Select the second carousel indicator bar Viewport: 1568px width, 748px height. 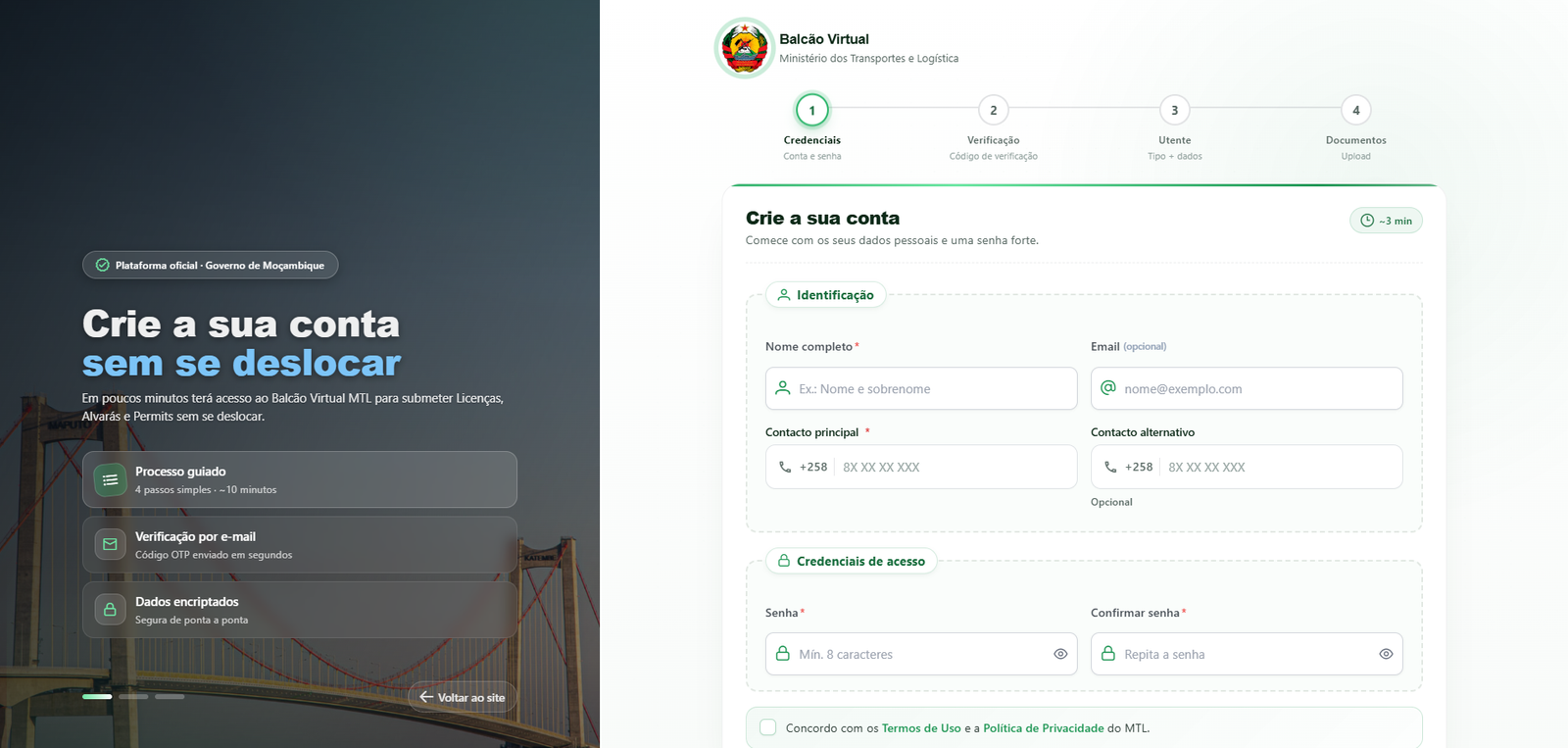tap(133, 696)
